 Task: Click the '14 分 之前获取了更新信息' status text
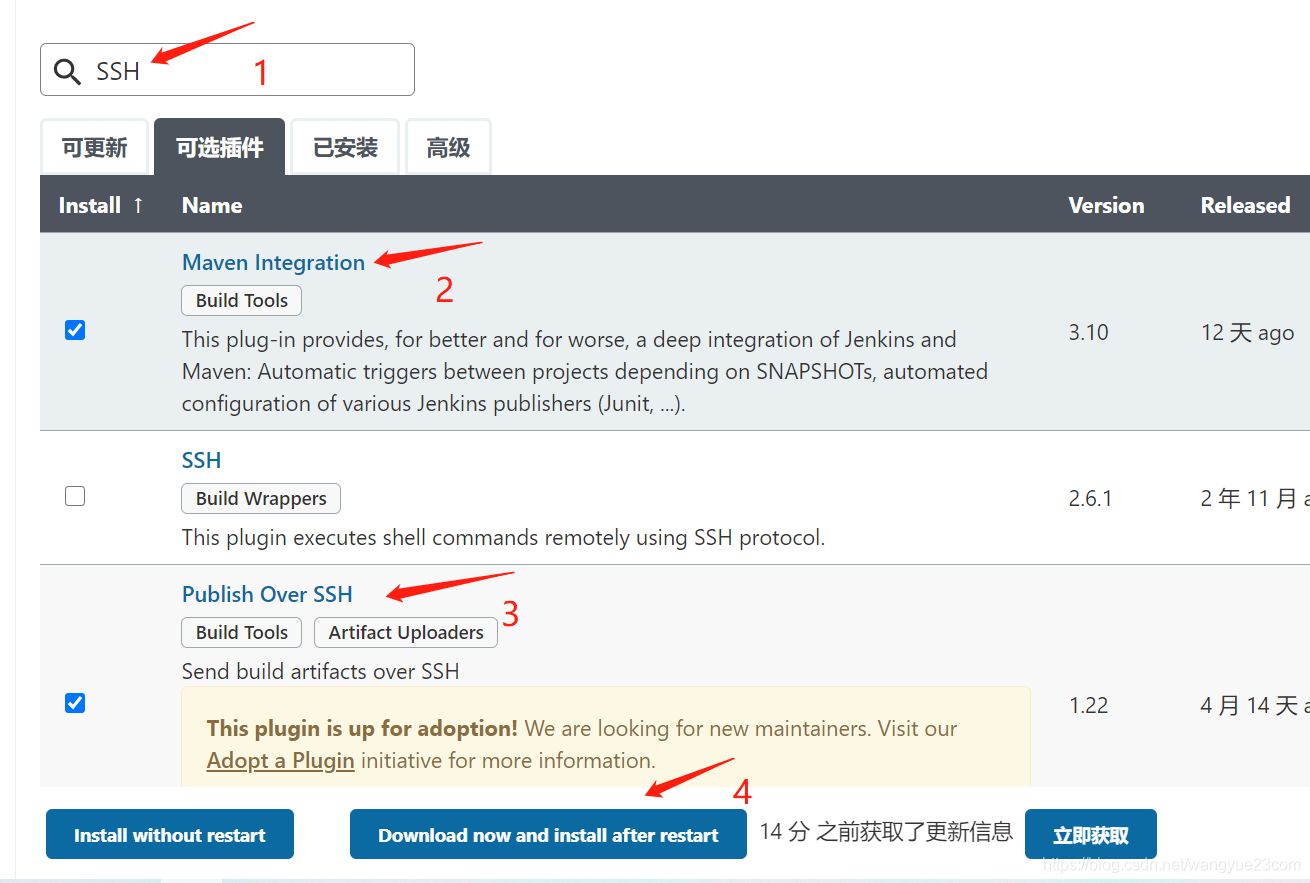coord(886,831)
